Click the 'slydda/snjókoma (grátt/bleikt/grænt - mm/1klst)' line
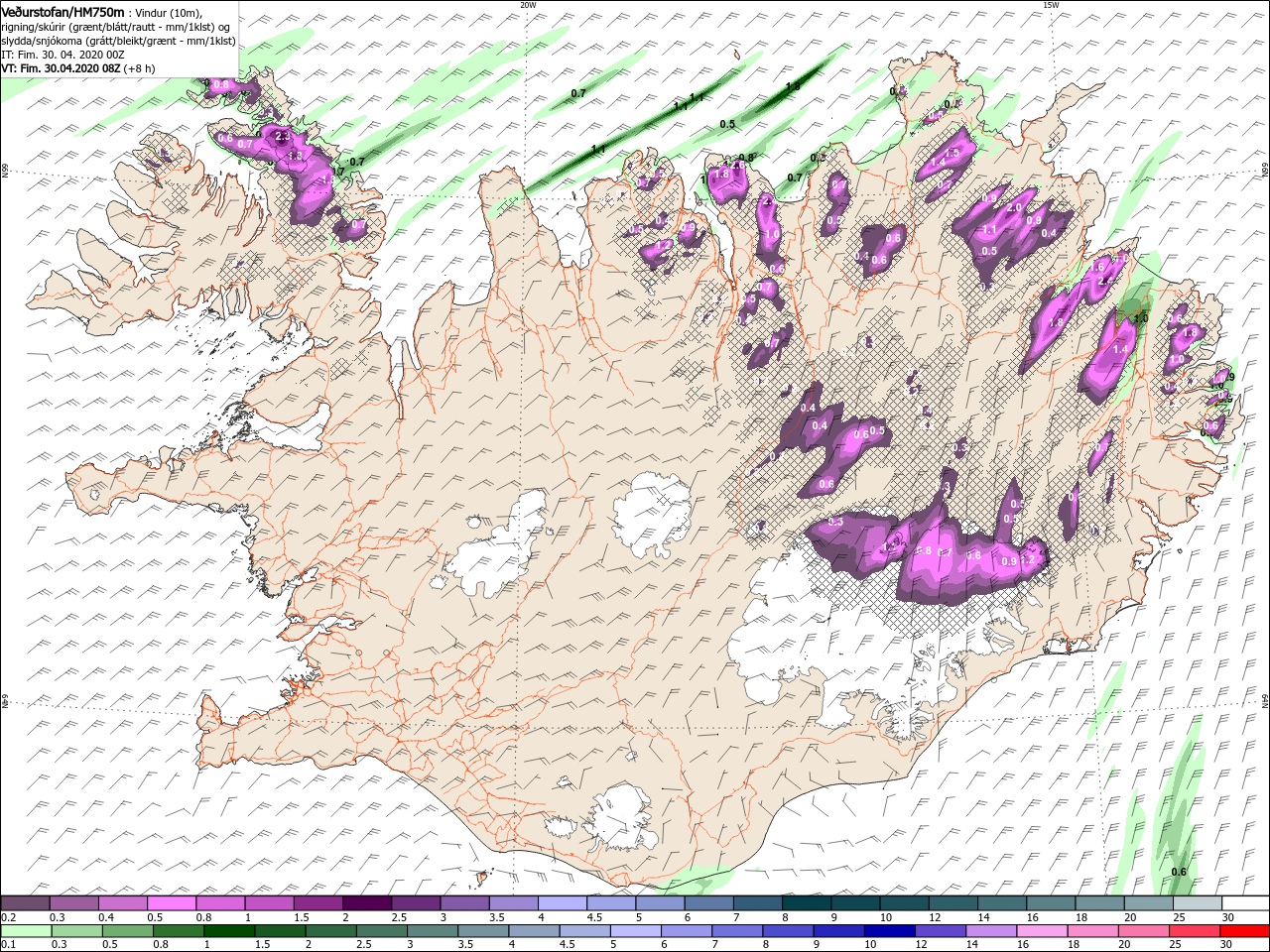This screenshot has height=952, width=1270. [118, 41]
